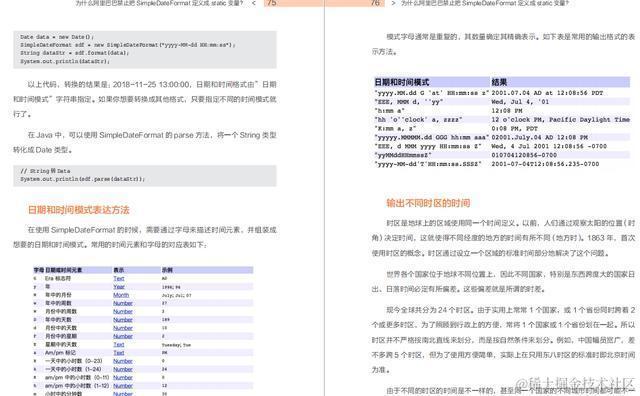
Task: Click the example cell July; Jul; 07
Action: pos(176,295)
